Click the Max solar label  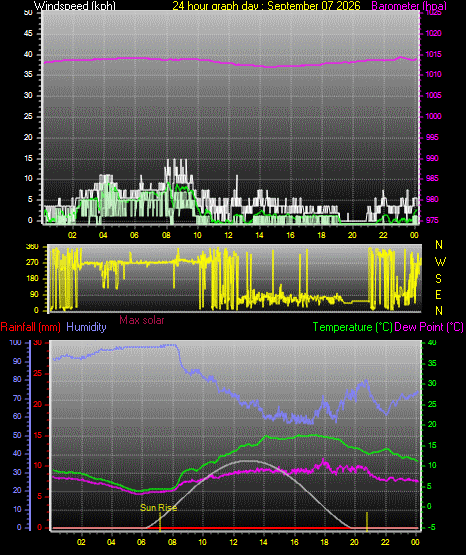point(142,320)
